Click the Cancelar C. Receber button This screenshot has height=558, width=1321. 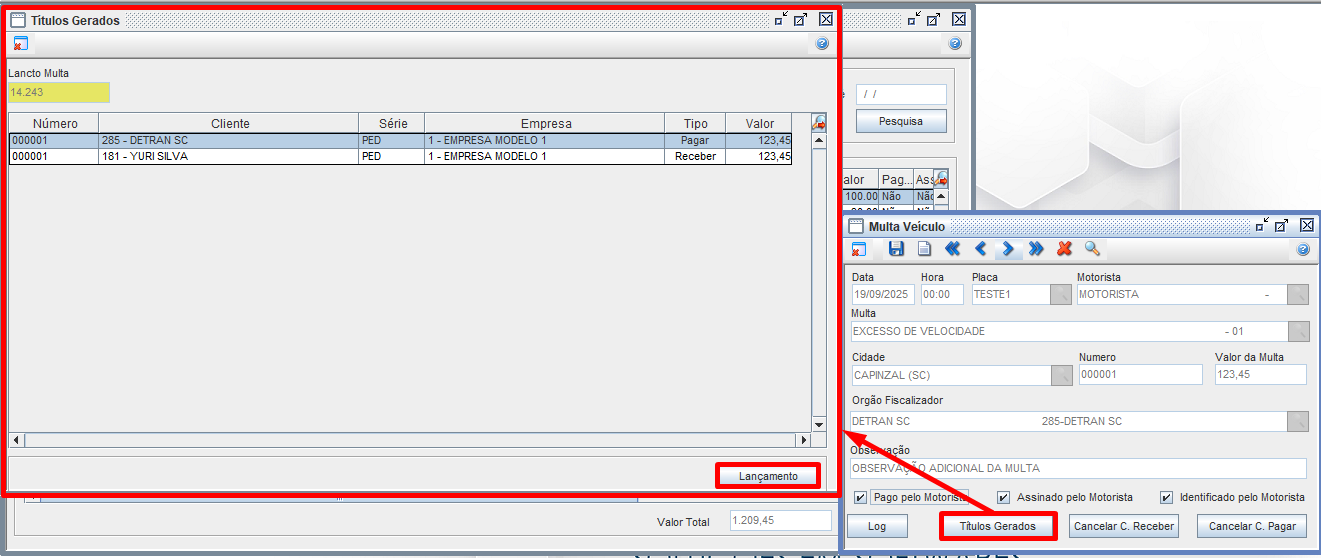tap(1122, 526)
